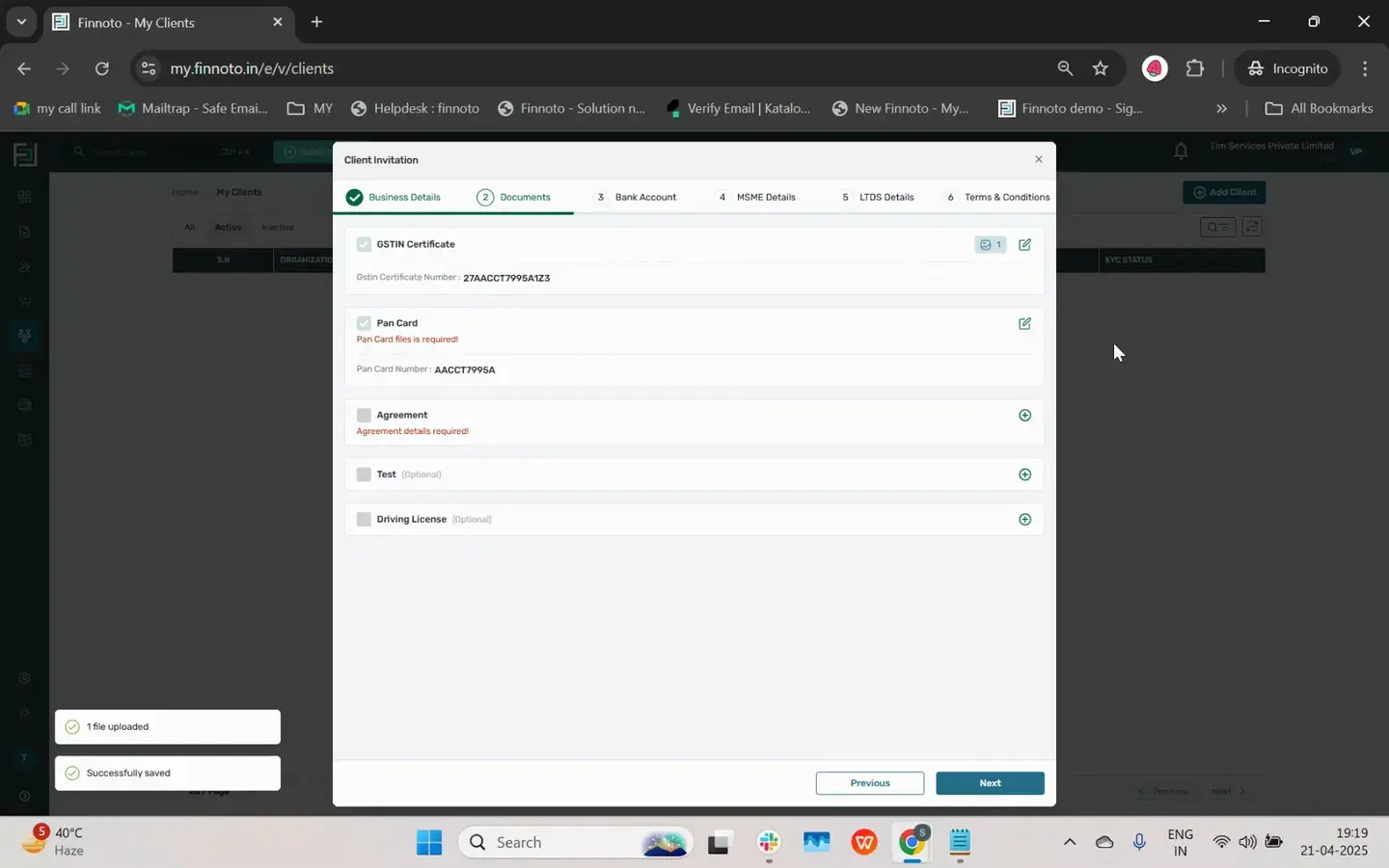Close the Client Invitation dialog
This screenshot has width=1389, height=868.
[1038, 160]
